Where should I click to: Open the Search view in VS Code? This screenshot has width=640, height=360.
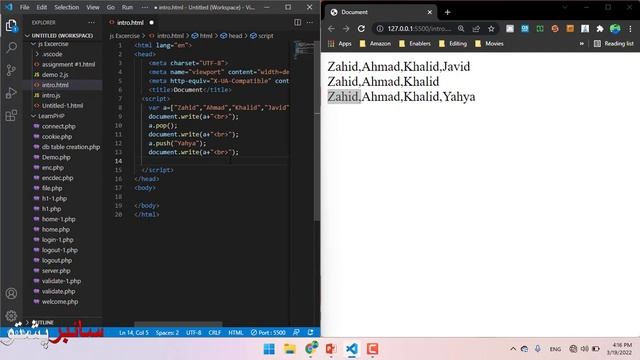tap(11, 48)
